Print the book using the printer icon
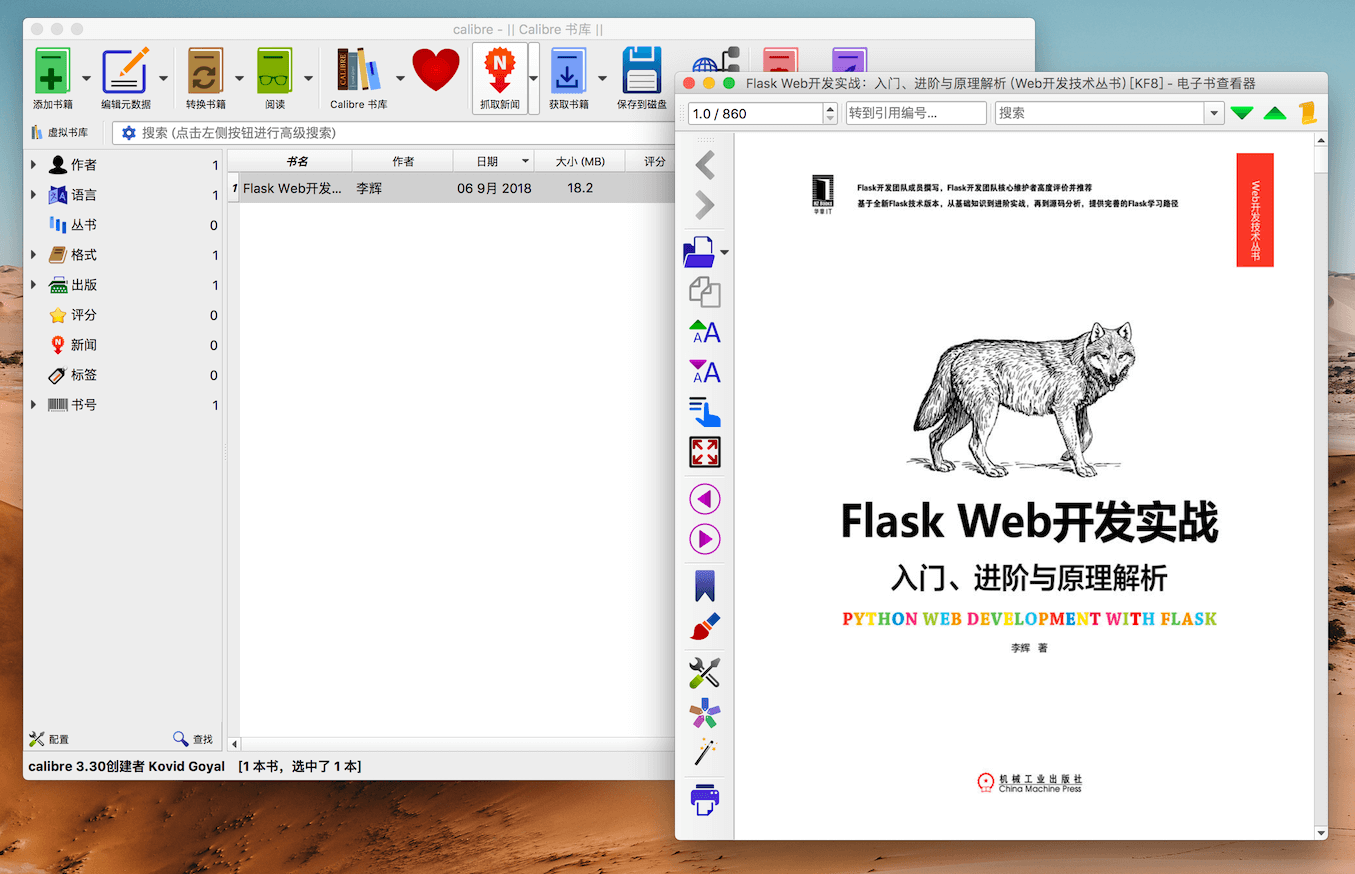This screenshot has height=874, width=1355. click(705, 799)
